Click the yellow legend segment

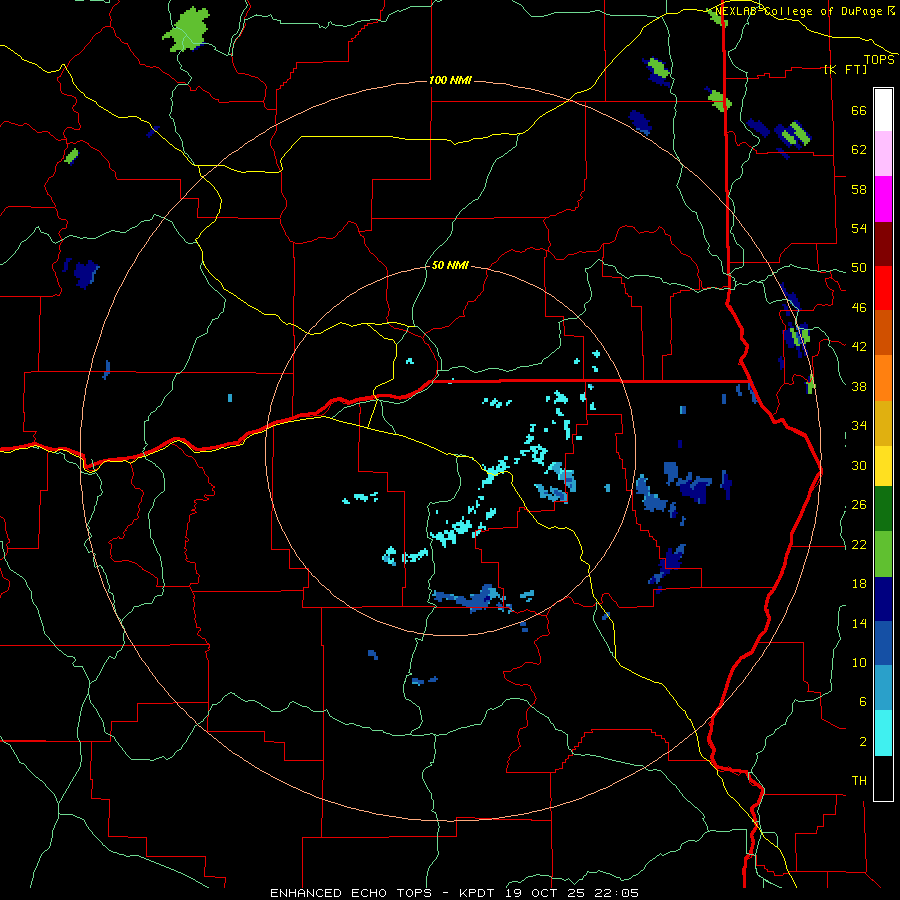(883, 466)
